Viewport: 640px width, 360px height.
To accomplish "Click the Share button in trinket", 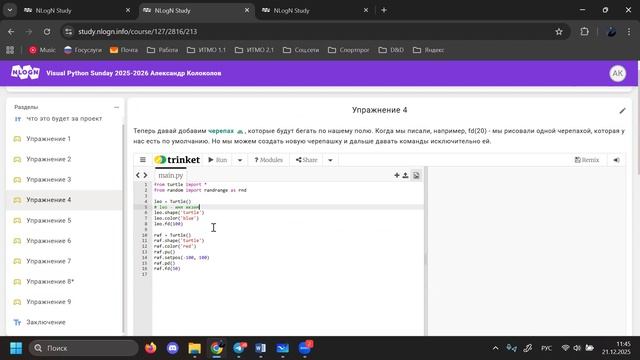I will pos(307,160).
